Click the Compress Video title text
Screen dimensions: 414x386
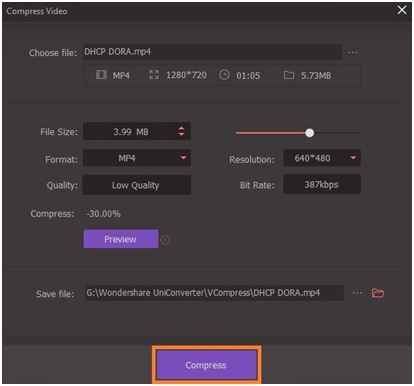click(37, 11)
